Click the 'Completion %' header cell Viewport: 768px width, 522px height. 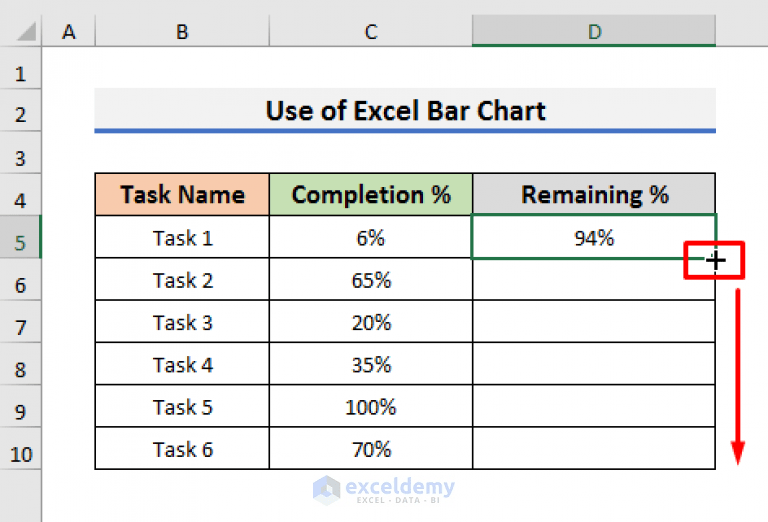(371, 194)
